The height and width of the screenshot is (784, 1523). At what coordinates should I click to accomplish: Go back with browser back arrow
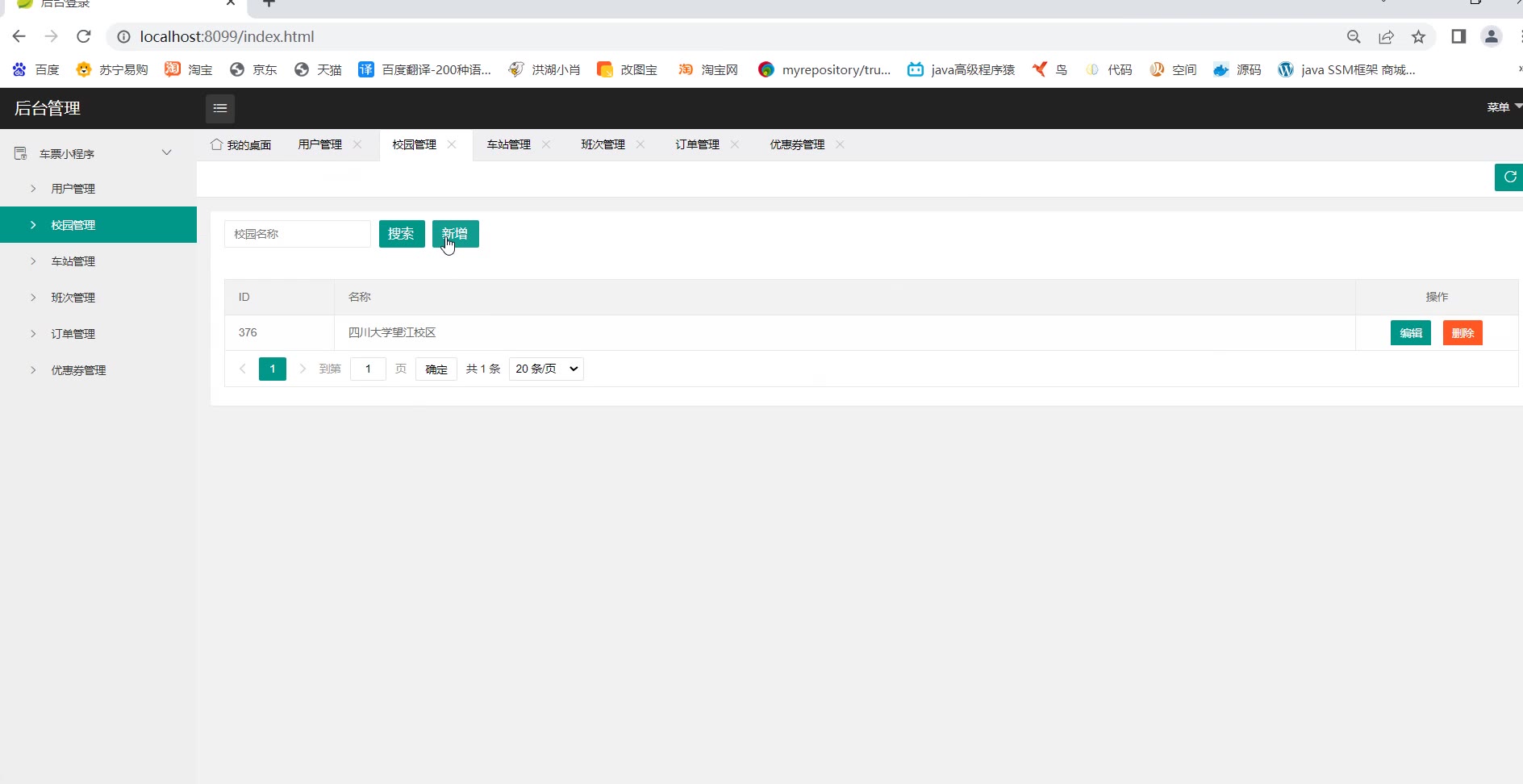coord(19,36)
